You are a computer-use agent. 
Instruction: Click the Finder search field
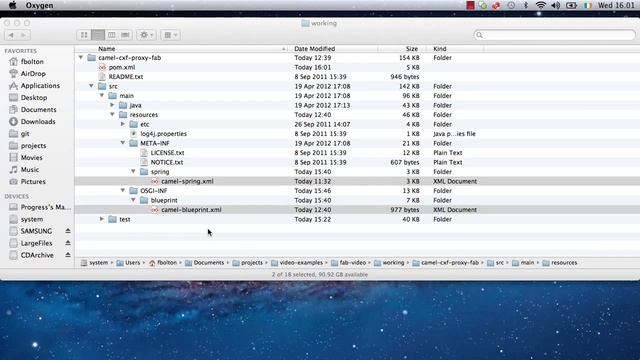click(x=554, y=35)
